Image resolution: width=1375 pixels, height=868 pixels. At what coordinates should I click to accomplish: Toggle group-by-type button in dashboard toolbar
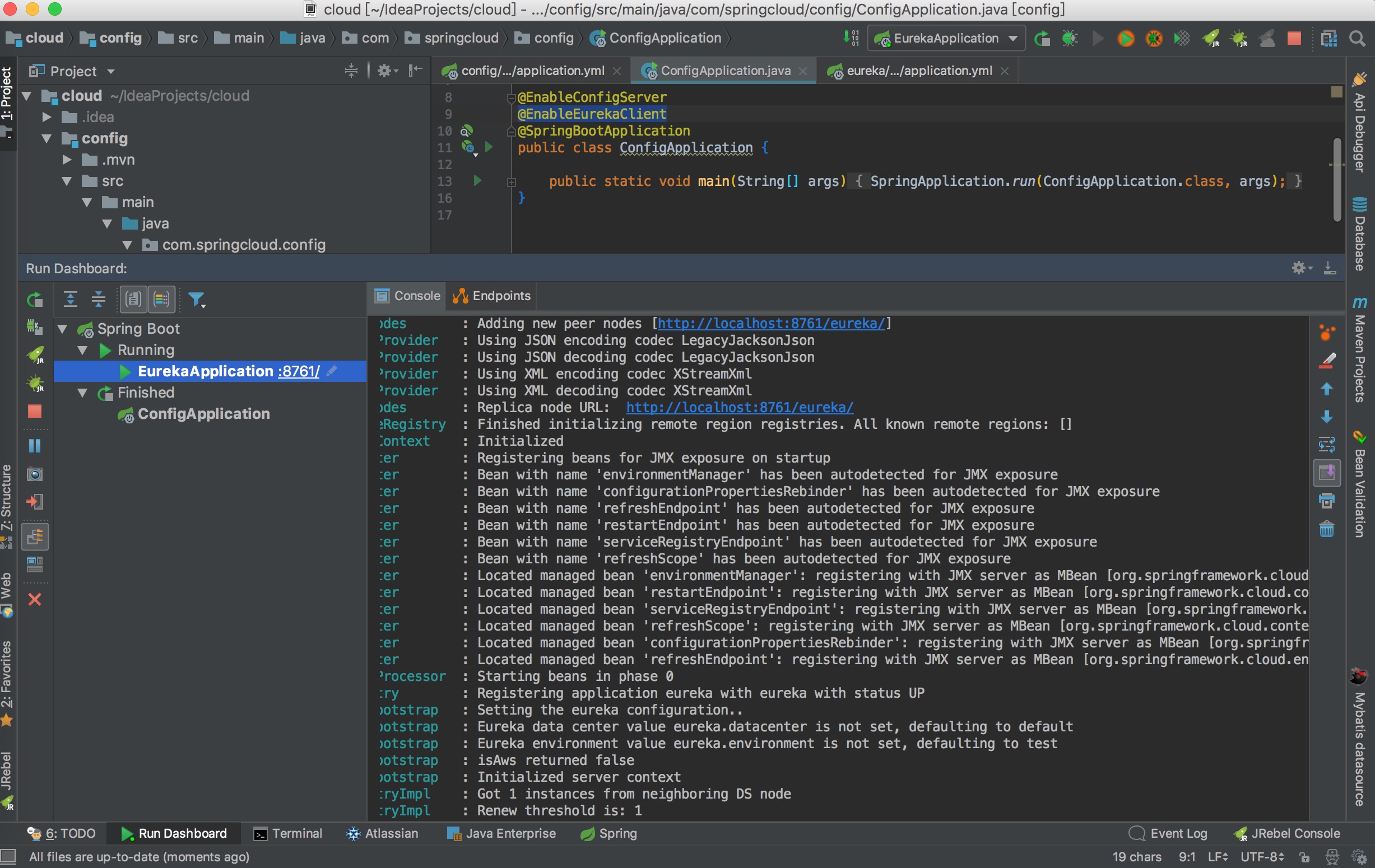[x=133, y=299]
